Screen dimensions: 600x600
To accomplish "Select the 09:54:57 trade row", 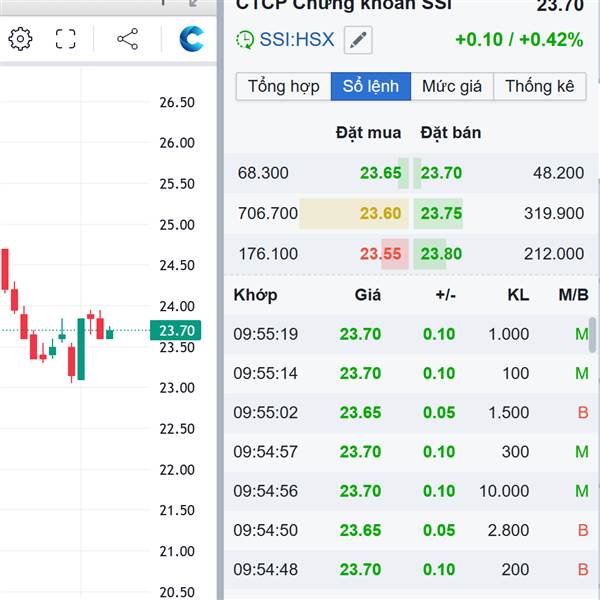I will pos(411,452).
